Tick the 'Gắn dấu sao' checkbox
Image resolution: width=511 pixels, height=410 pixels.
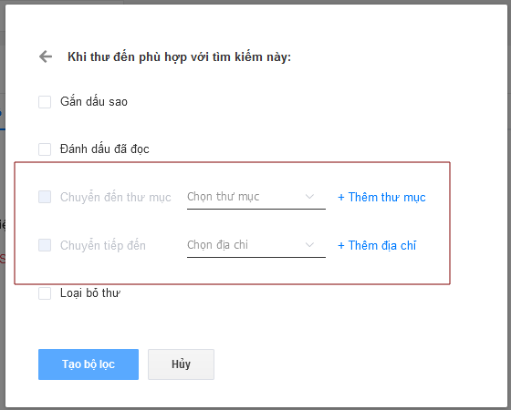click(x=45, y=102)
